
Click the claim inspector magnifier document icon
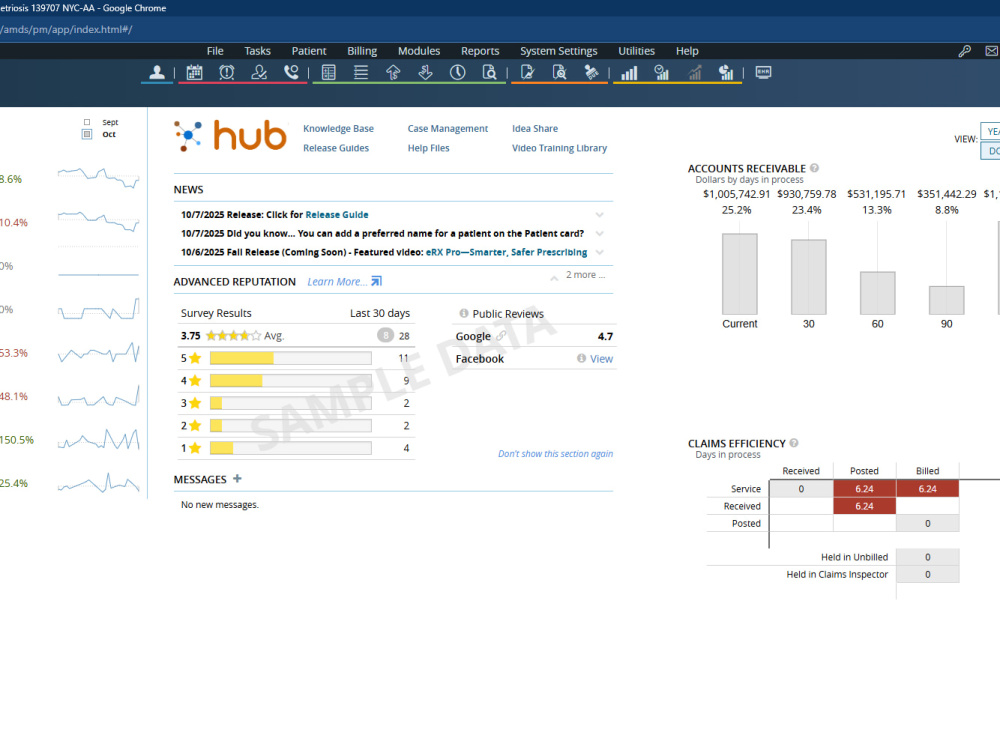(559, 73)
